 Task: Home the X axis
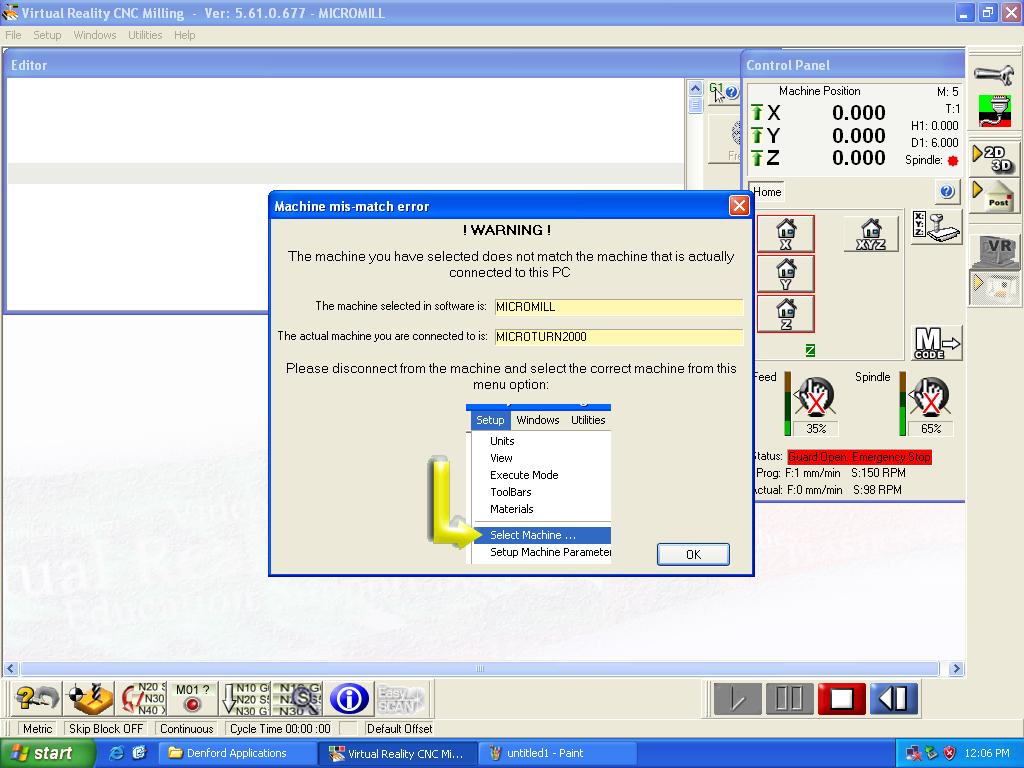(x=786, y=234)
